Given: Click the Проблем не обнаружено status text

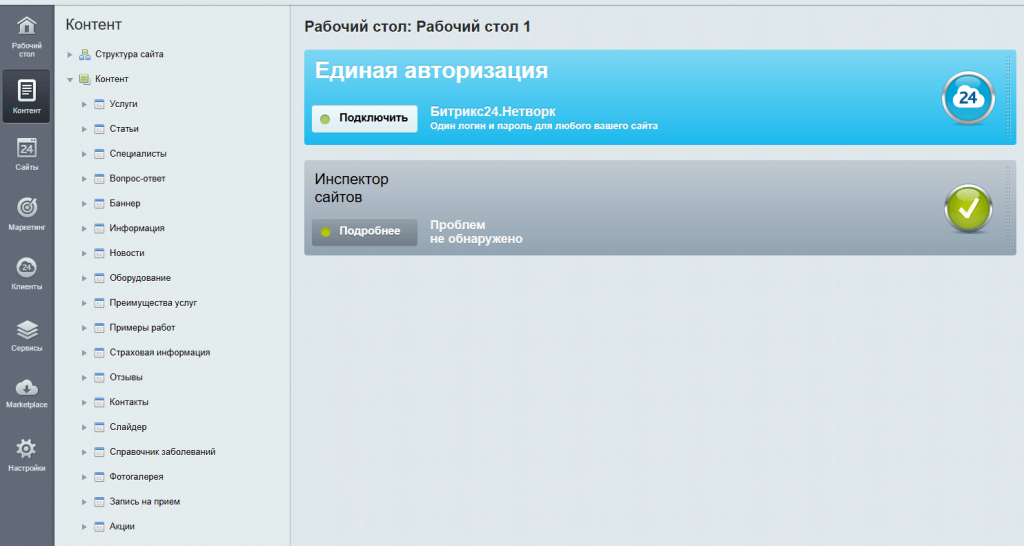Looking at the screenshot, I should tap(476, 232).
